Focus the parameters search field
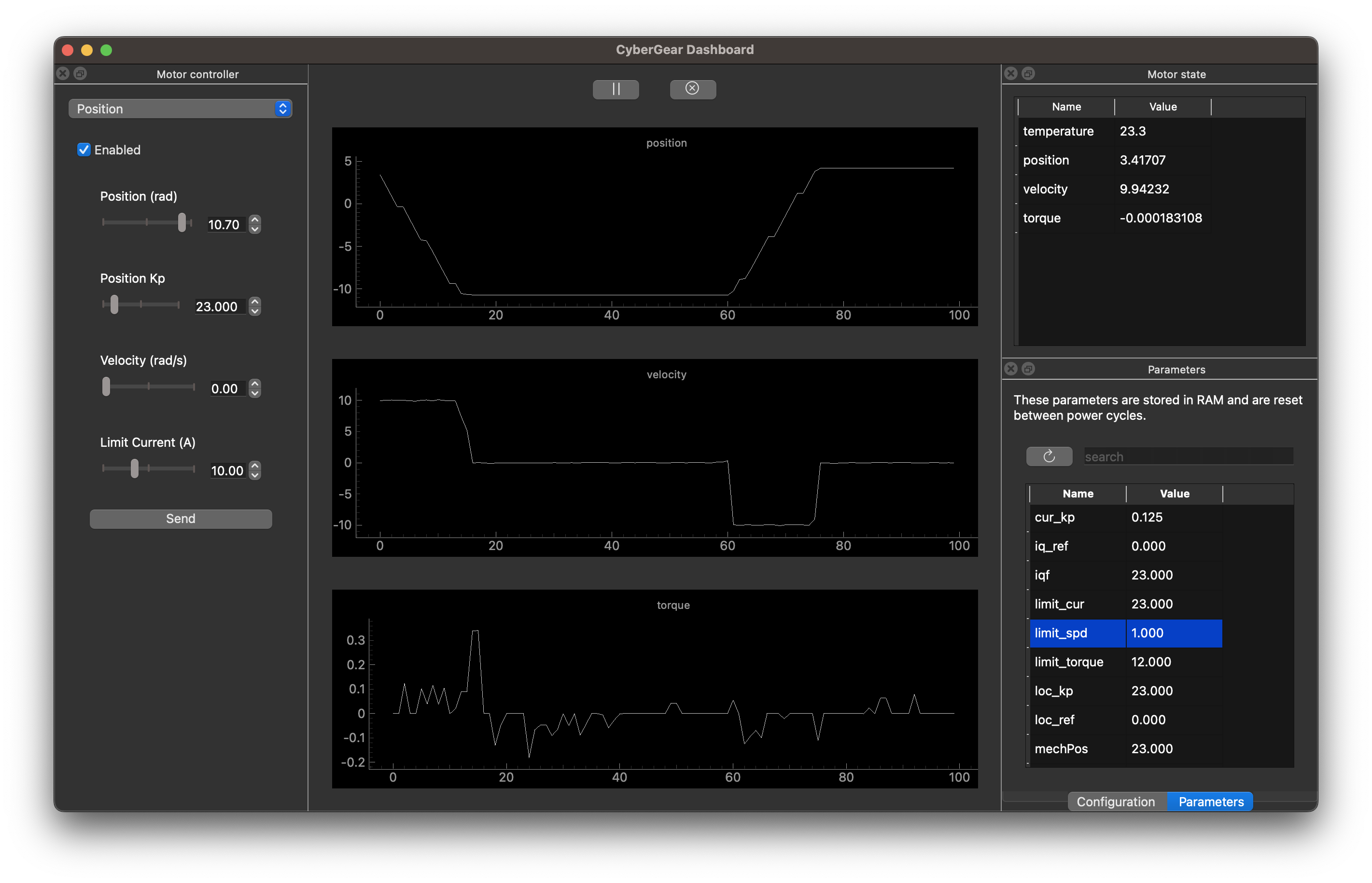 1188,456
